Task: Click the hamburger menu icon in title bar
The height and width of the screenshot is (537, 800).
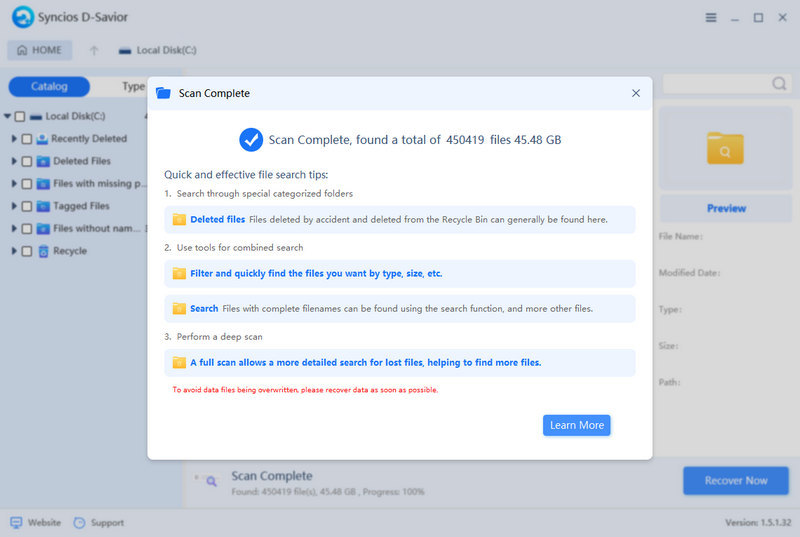Action: tap(711, 18)
